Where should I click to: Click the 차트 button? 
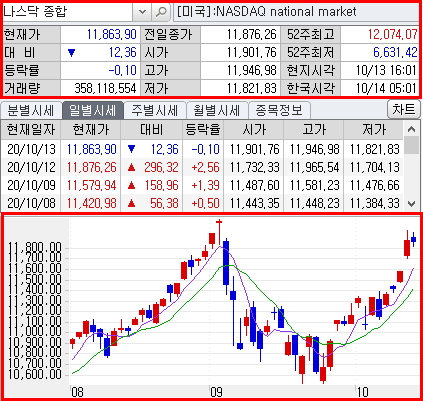pyautogui.click(x=404, y=109)
